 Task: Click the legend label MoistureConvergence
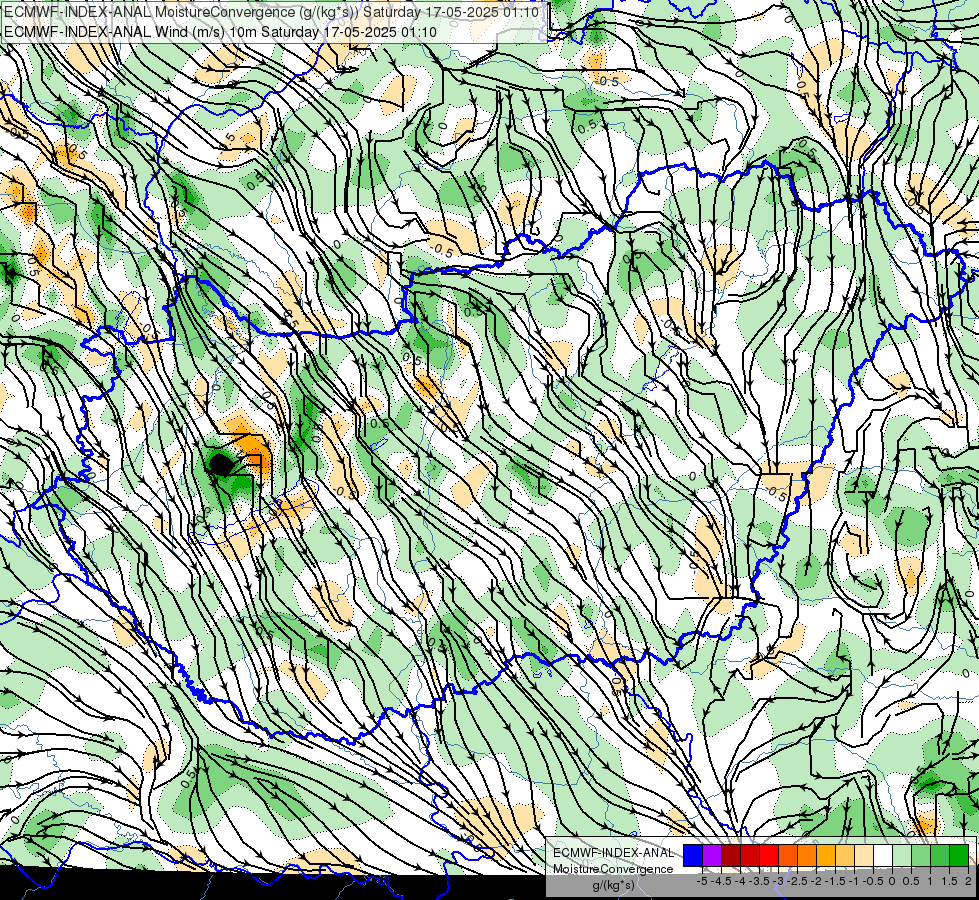pyautogui.click(x=613, y=869)
